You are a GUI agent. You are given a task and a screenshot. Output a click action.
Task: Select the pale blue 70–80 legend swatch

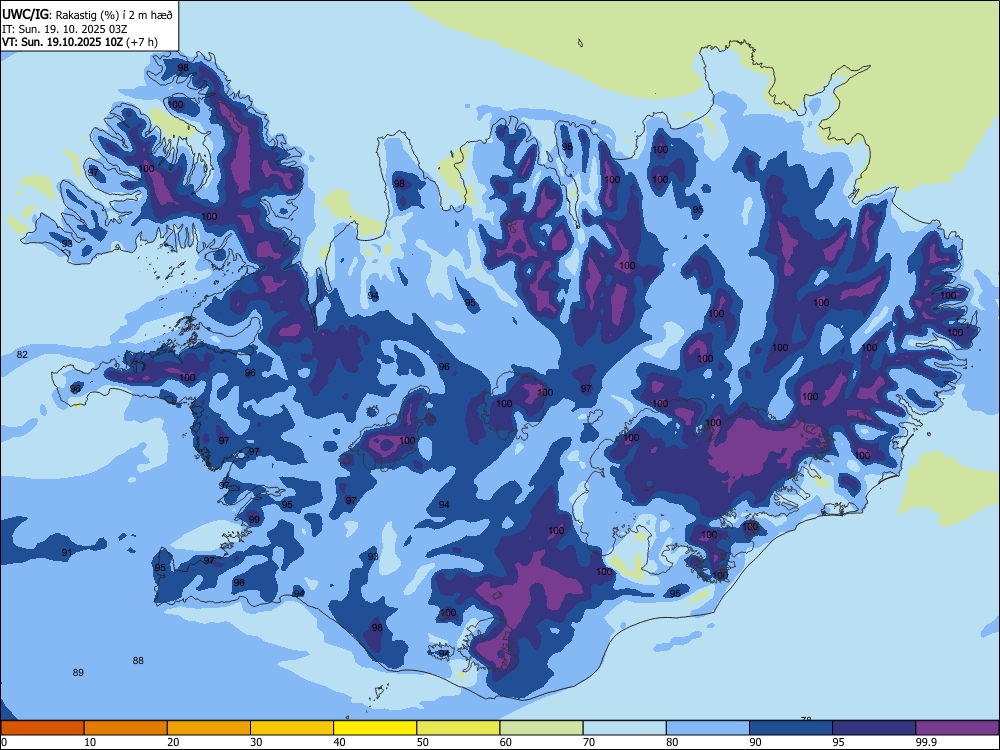coord(624,728)
